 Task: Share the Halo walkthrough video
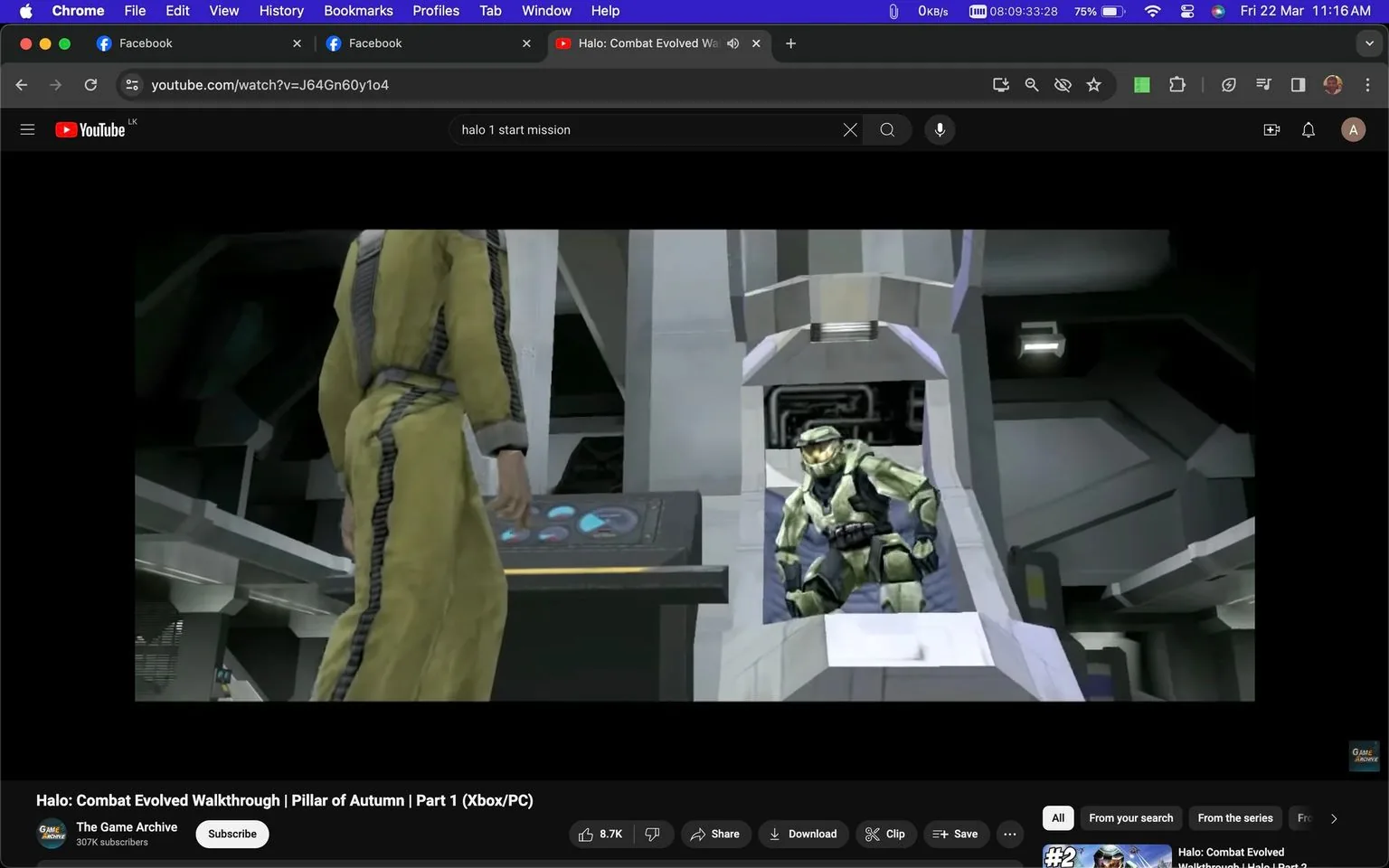(715, 834)
